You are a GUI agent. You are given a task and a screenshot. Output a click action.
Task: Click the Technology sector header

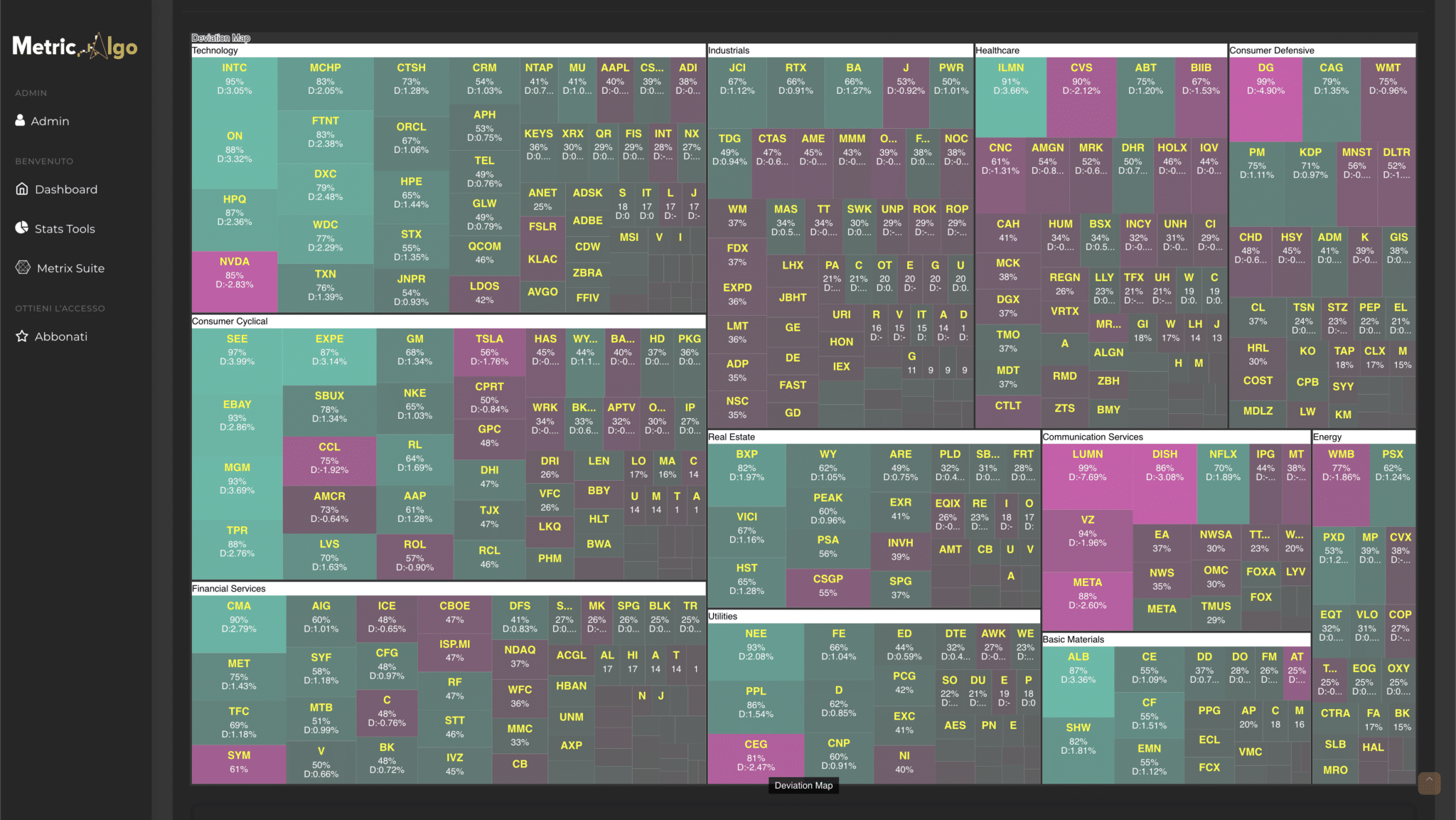pos(215,50)
